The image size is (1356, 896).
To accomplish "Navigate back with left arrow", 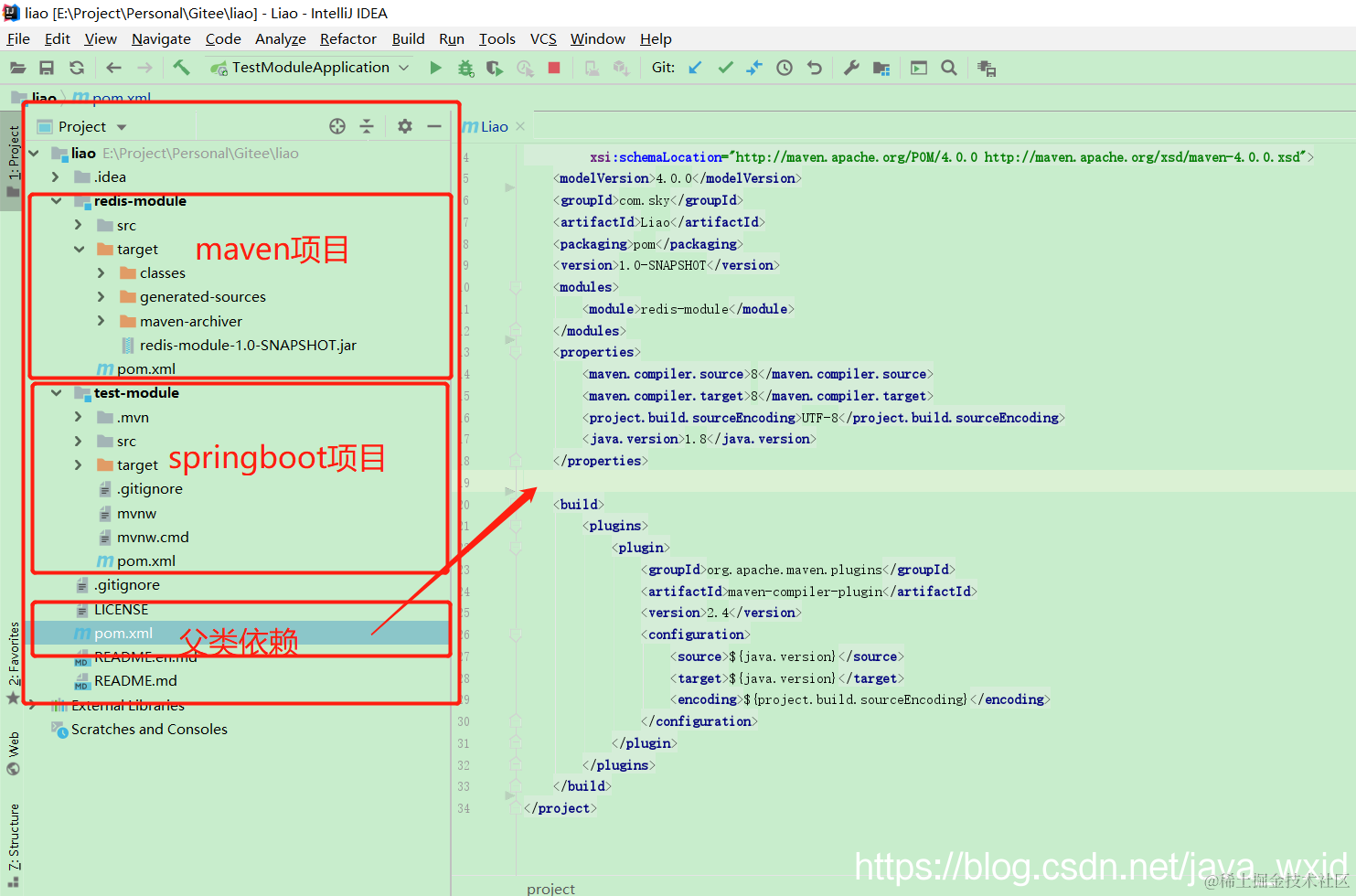I will click(113, 68).
